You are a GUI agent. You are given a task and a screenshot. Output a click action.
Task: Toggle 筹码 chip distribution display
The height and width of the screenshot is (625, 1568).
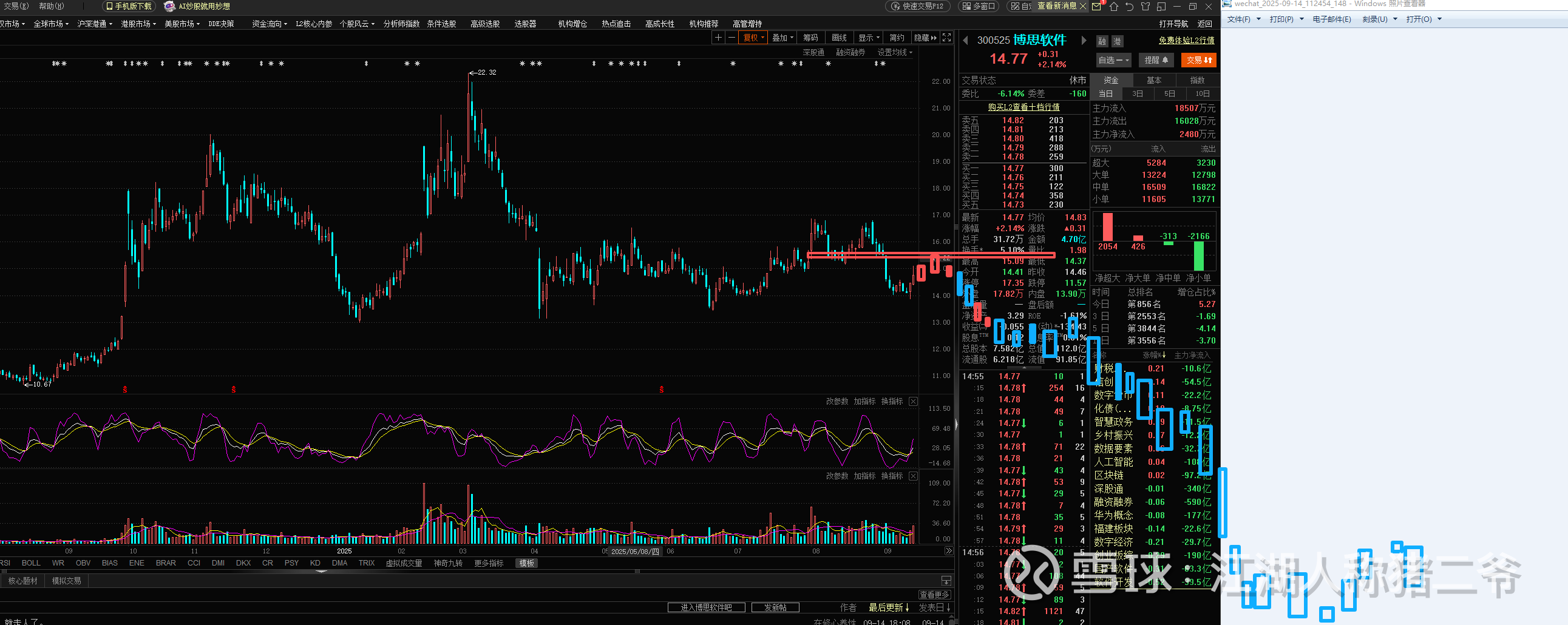pos(810,38)
